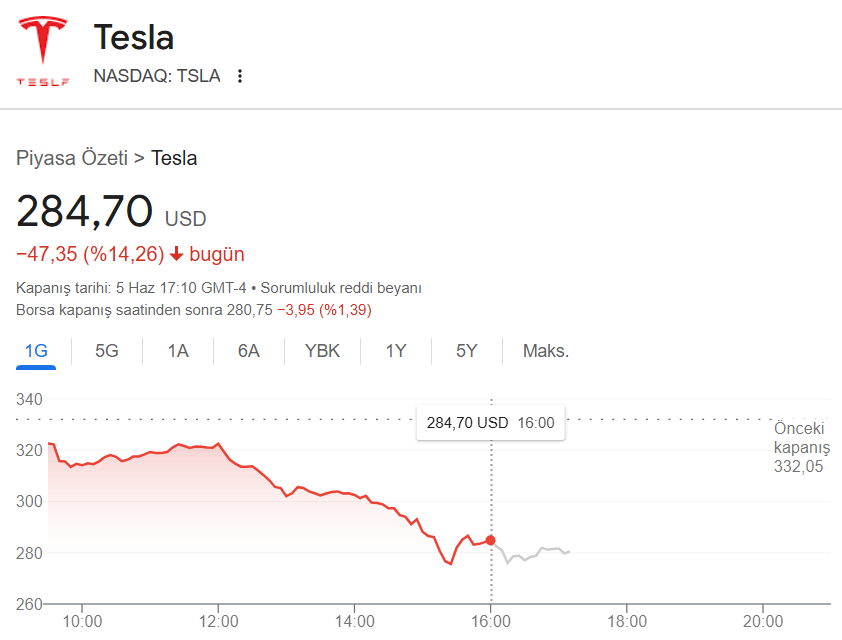Select the red marker dot on chart

[x=490, y=540]
